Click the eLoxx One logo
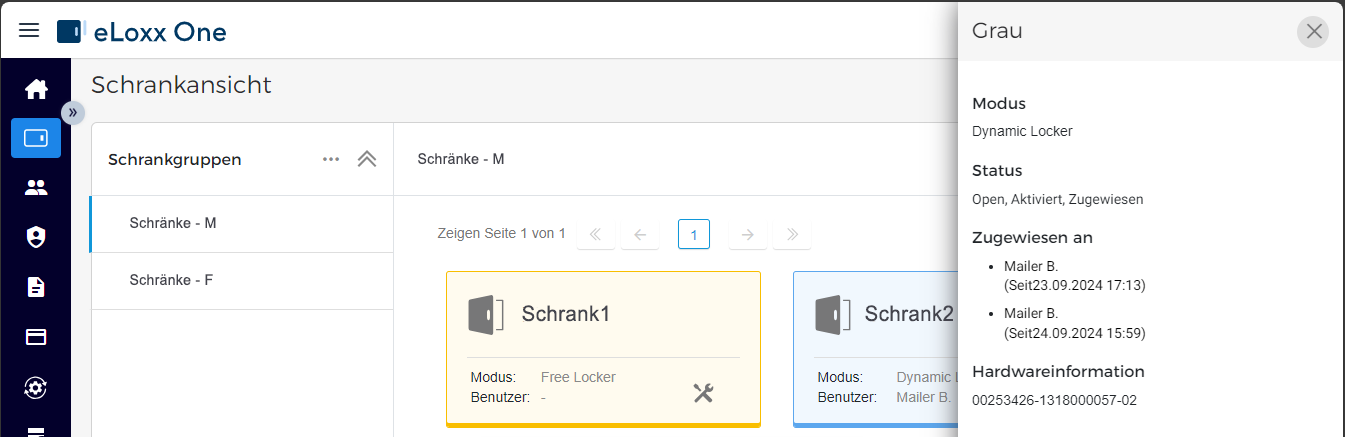 141,31
